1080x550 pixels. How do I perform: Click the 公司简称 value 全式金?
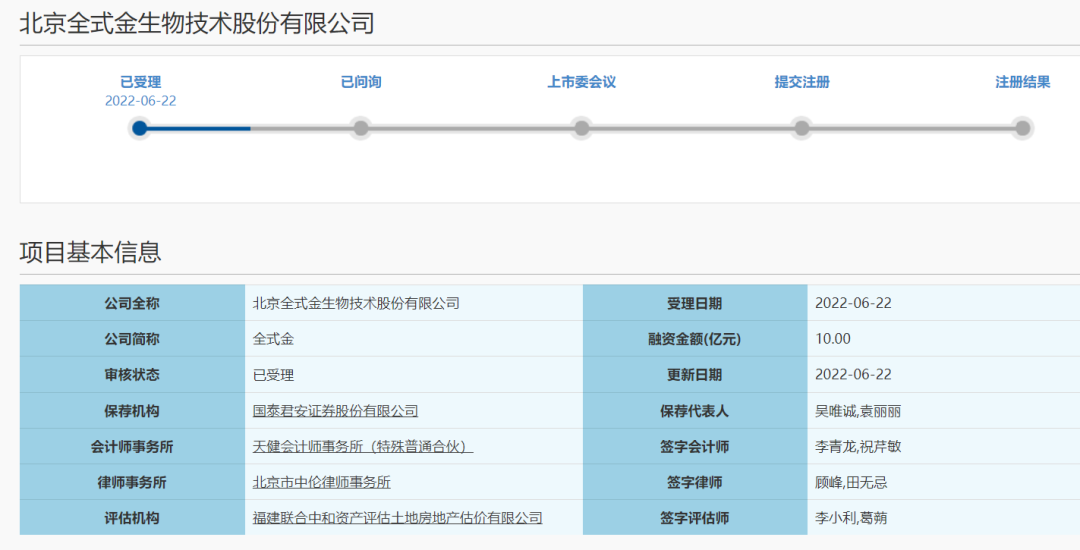click(273, 339)
